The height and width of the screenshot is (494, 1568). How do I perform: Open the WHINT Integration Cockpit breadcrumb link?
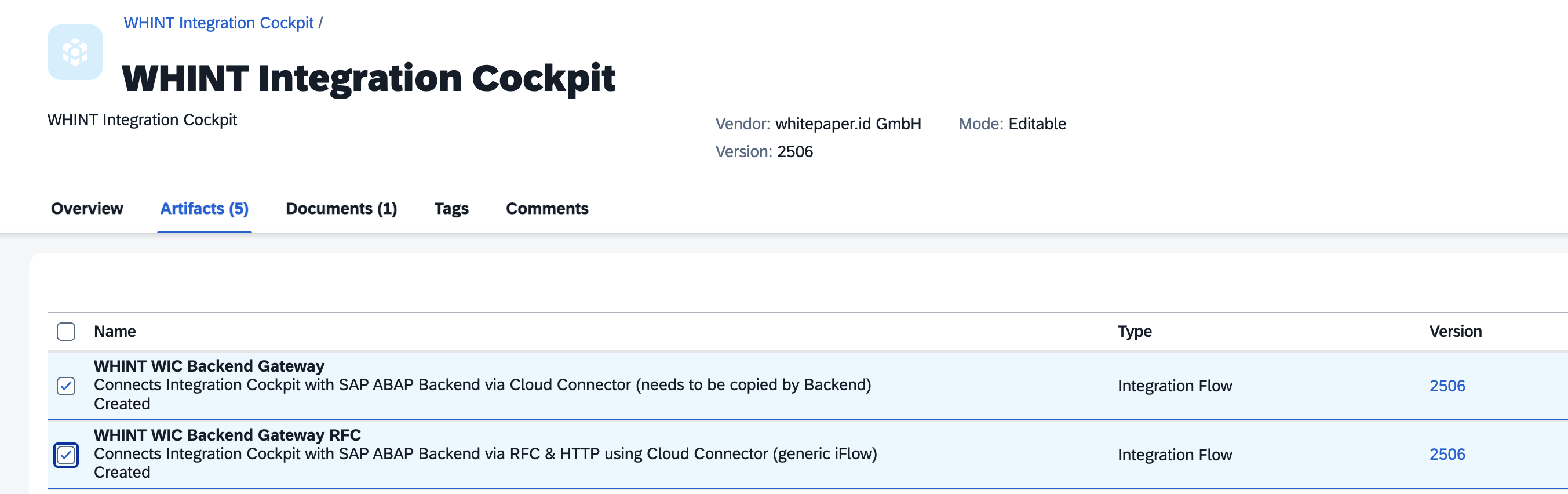pos(218,23)
